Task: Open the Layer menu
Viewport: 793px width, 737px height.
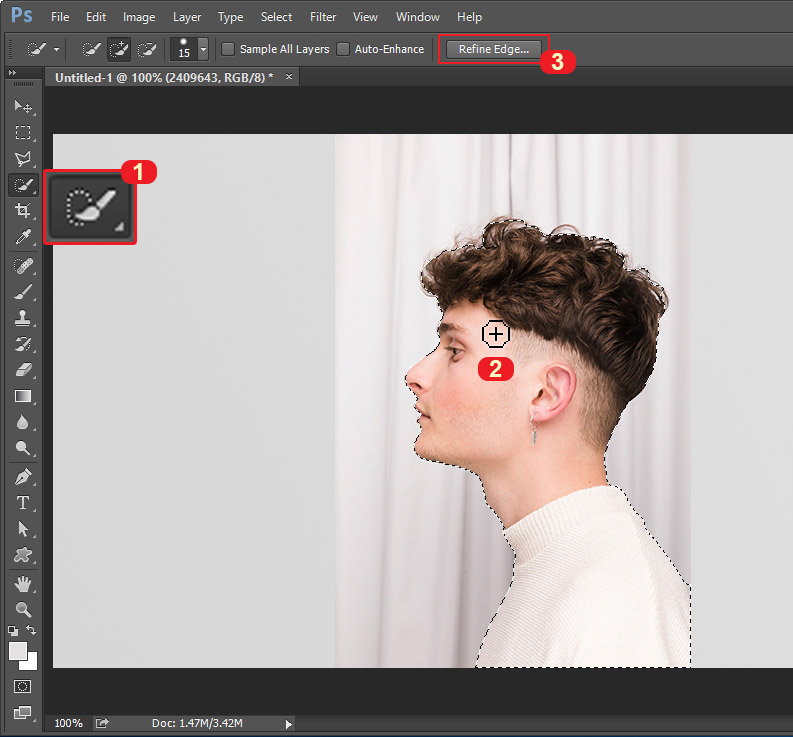Action: click(187, 17)
